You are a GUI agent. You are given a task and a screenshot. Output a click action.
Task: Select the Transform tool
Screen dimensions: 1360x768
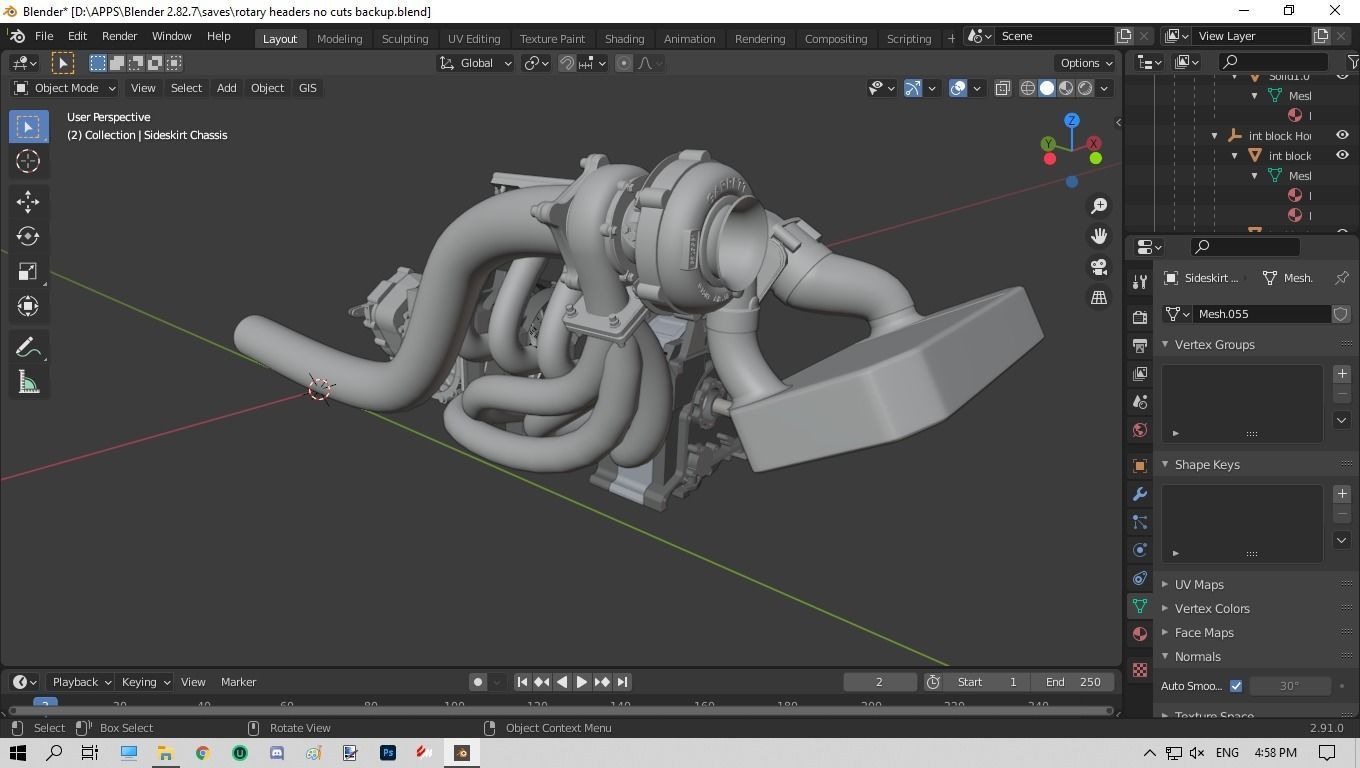(28, 306)
